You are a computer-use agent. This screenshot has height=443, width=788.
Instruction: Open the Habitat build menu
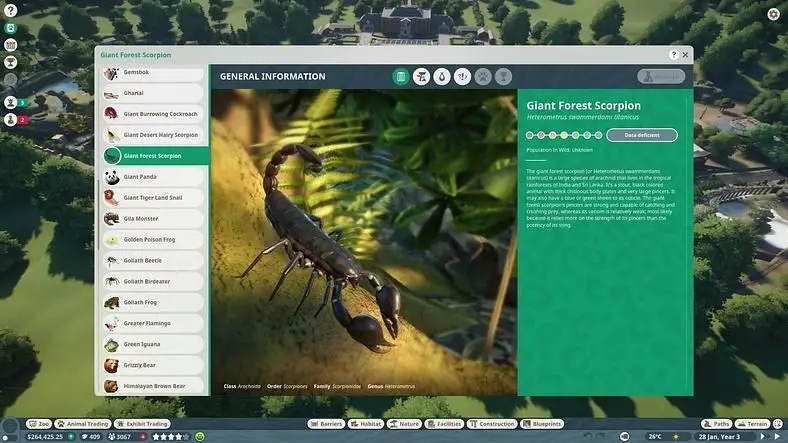tap(365, 424)
